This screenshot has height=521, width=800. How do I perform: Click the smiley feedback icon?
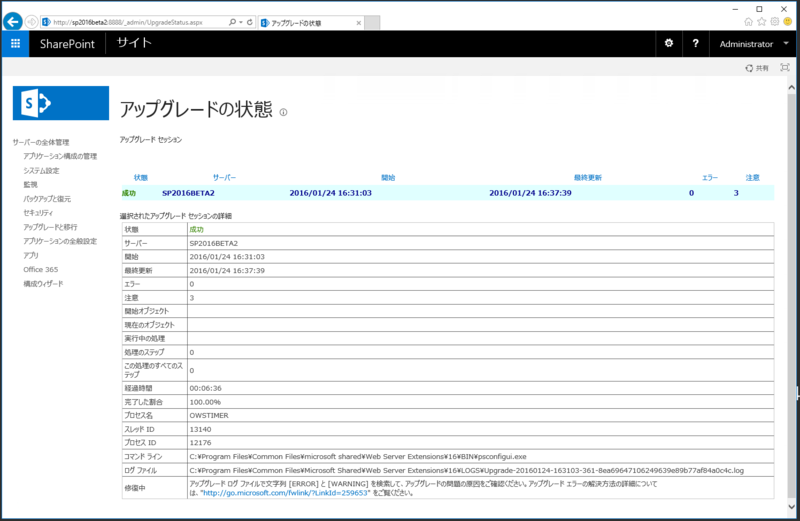[x=788, y=21]
